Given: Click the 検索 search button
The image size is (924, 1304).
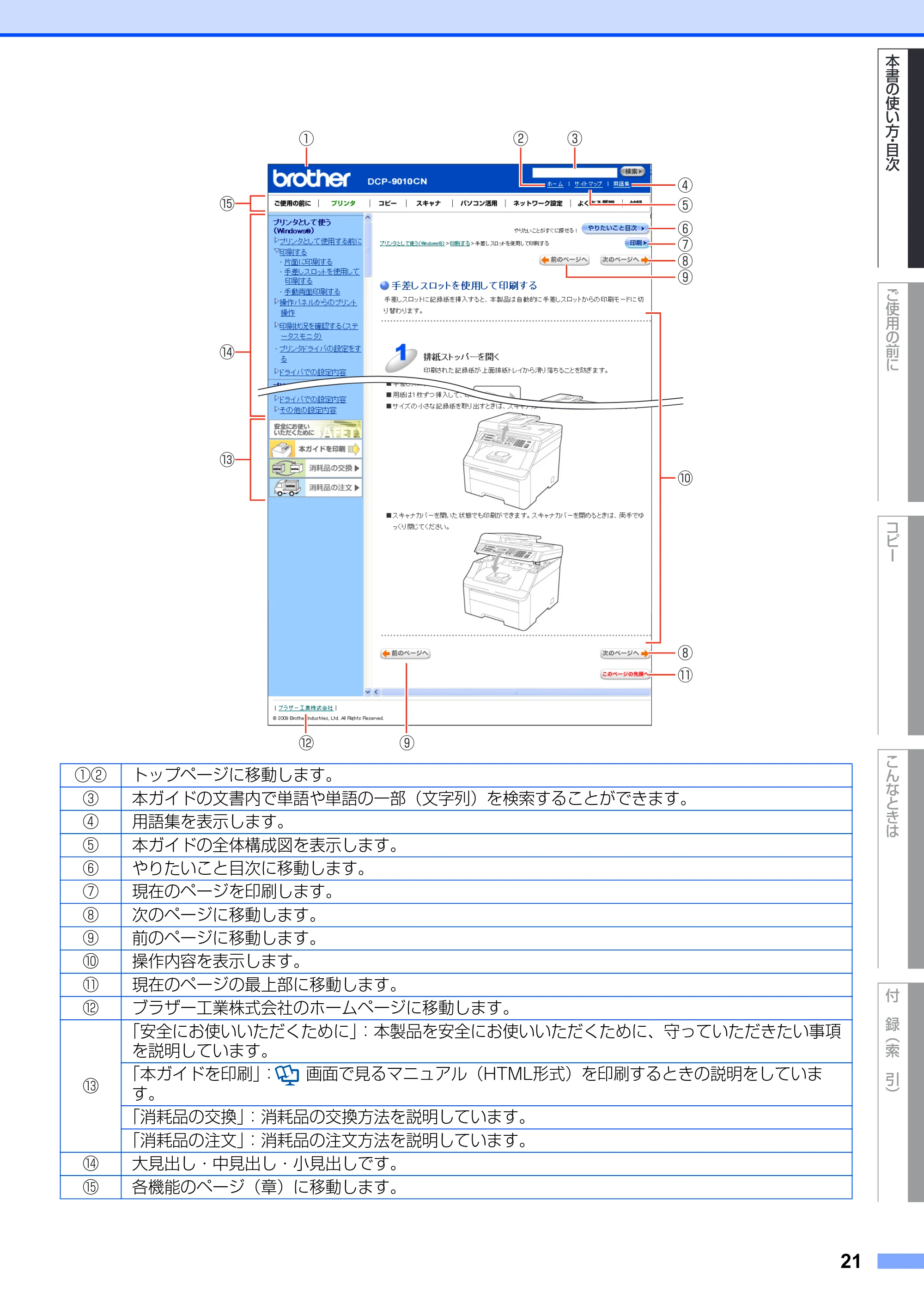Looking at the screenshot, I should point(632,171).
